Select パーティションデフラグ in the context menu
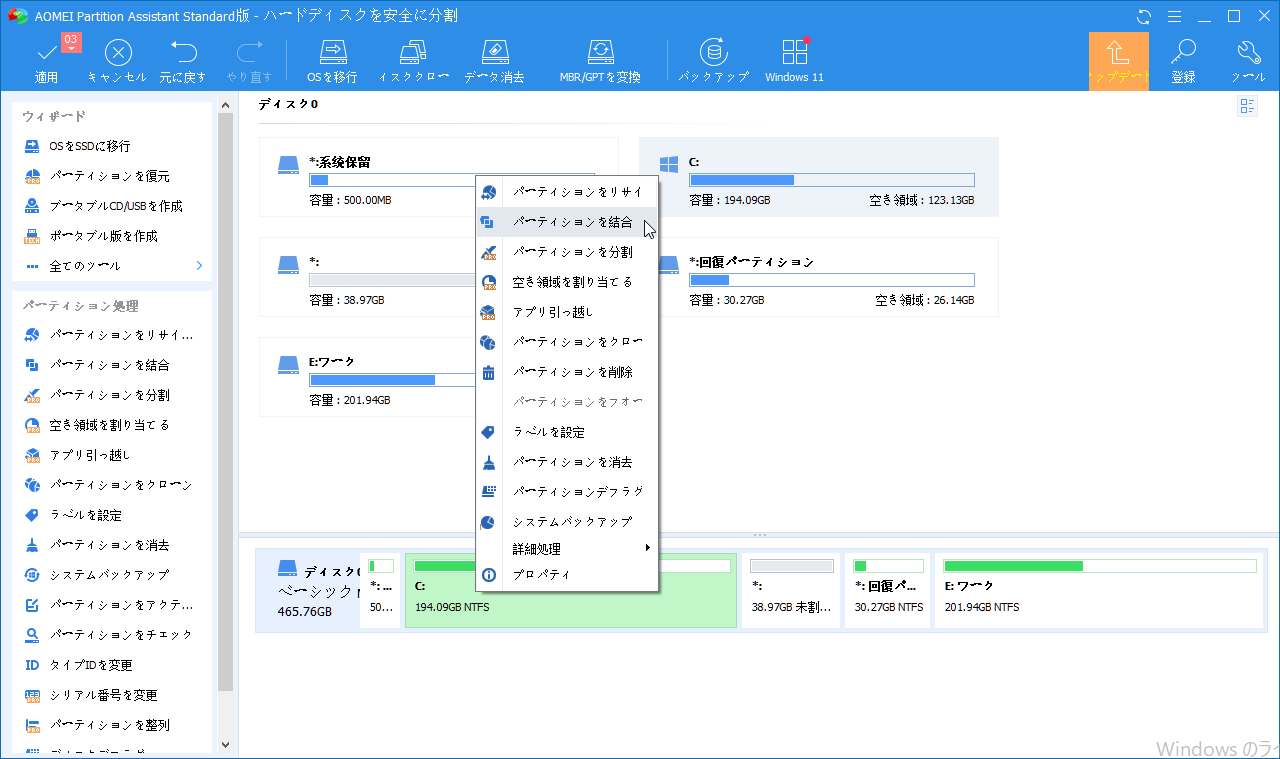This screenshot has height=759, width=1280. coord(567,492)
